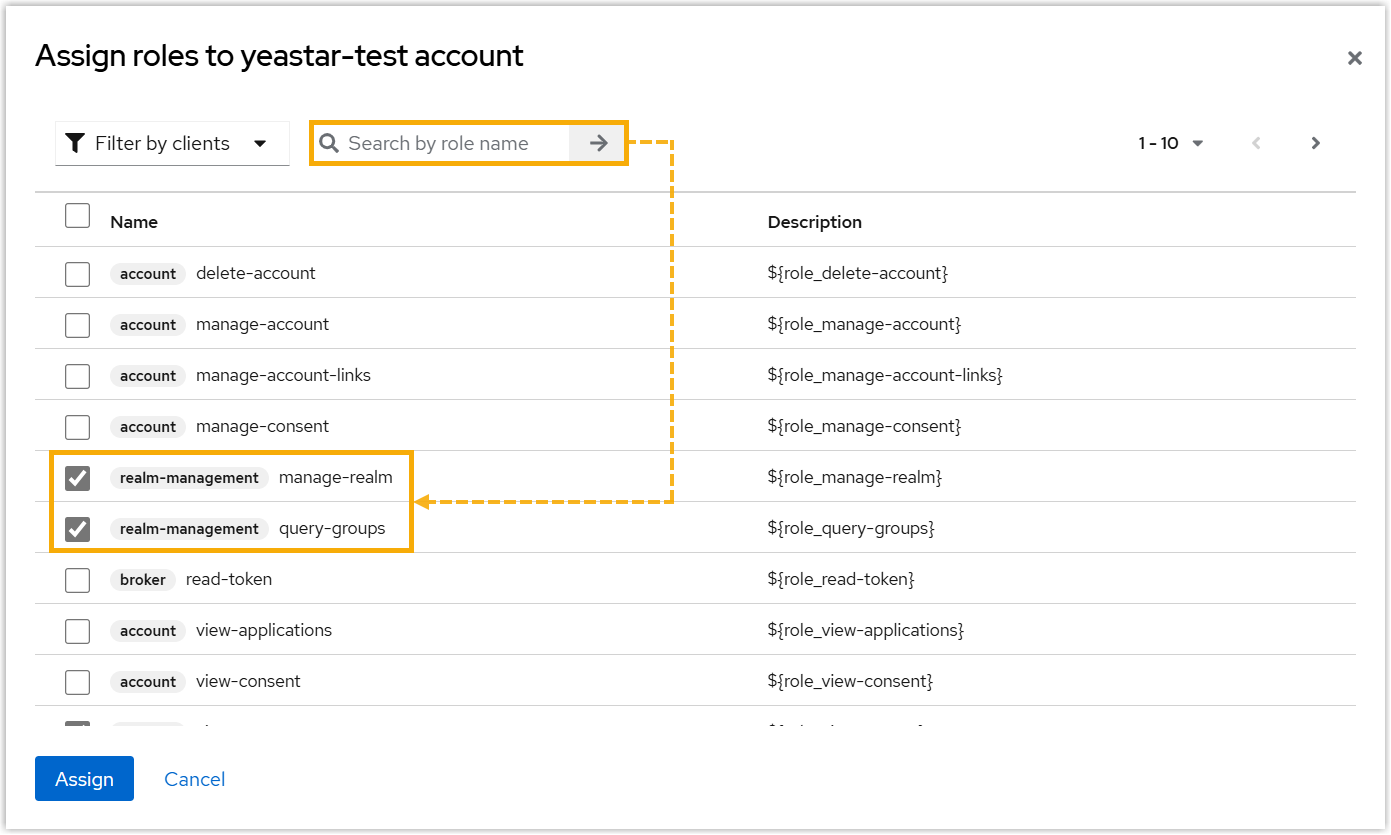Click the Cancel link
This screenshot has height=835, width=1391.
pyautogui.click(x=195, y=779)
